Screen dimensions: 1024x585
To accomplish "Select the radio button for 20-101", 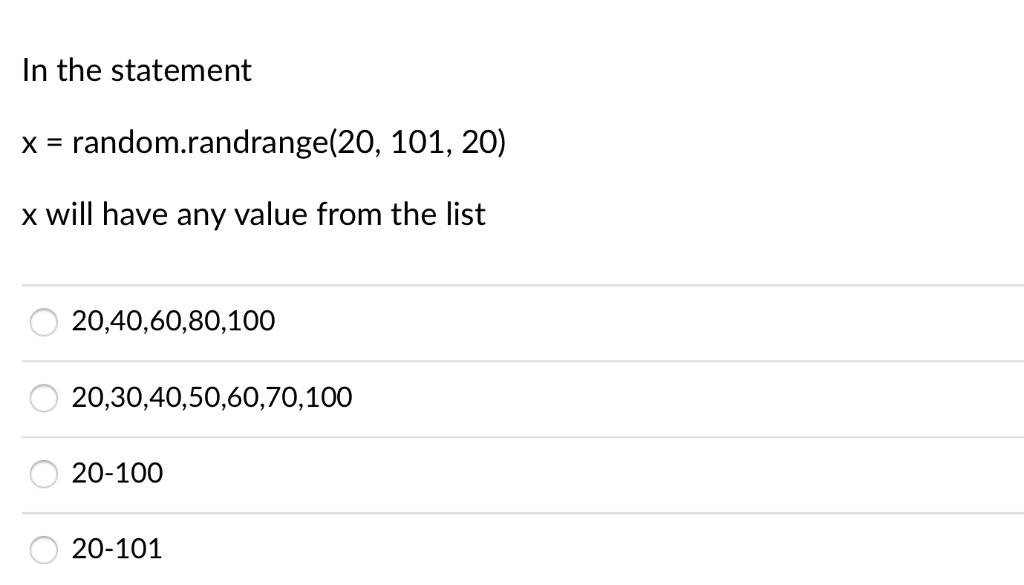I will pyautogui.click(x=43, y=549).
